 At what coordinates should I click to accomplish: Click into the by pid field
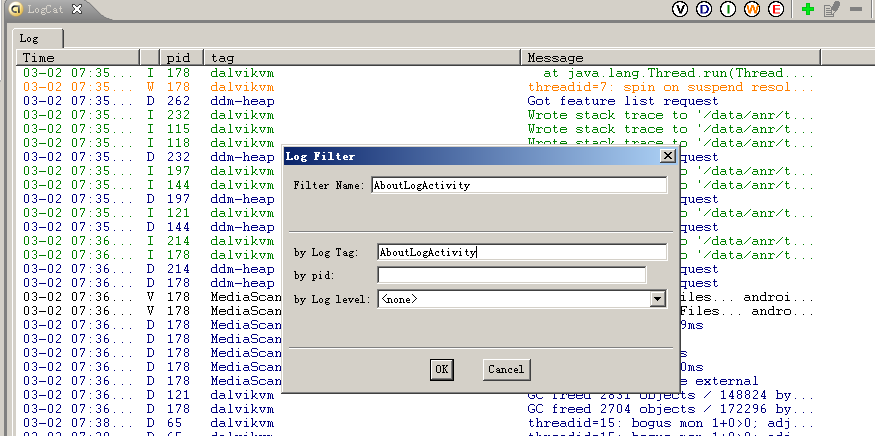[511, 275]
